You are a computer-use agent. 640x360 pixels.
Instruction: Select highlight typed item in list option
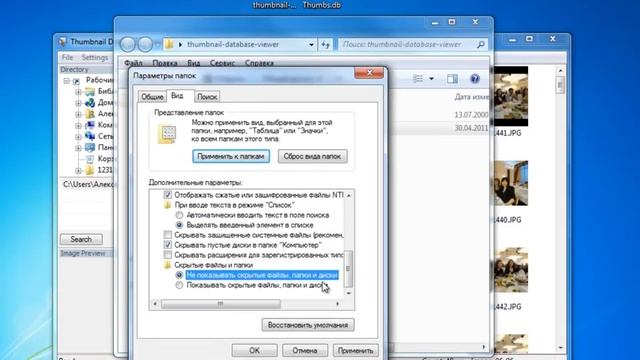(x=179, y=225)
